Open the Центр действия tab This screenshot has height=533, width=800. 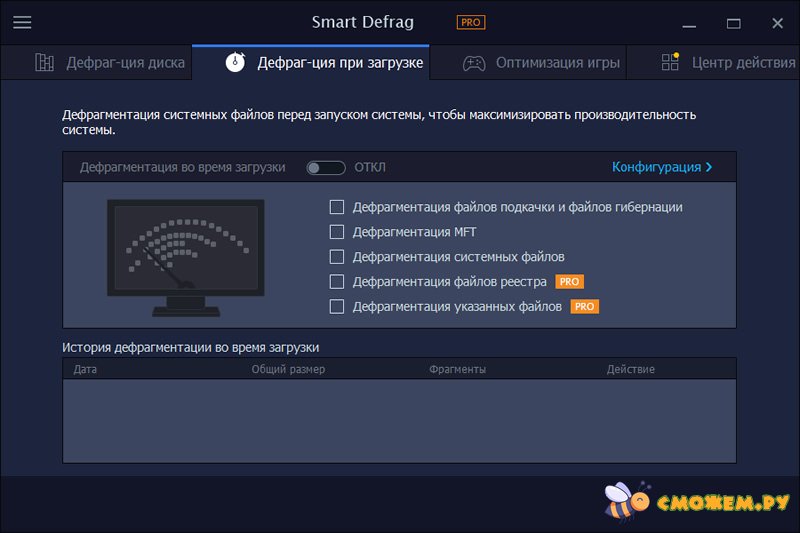pyautogui.click(x=742, y=63)
